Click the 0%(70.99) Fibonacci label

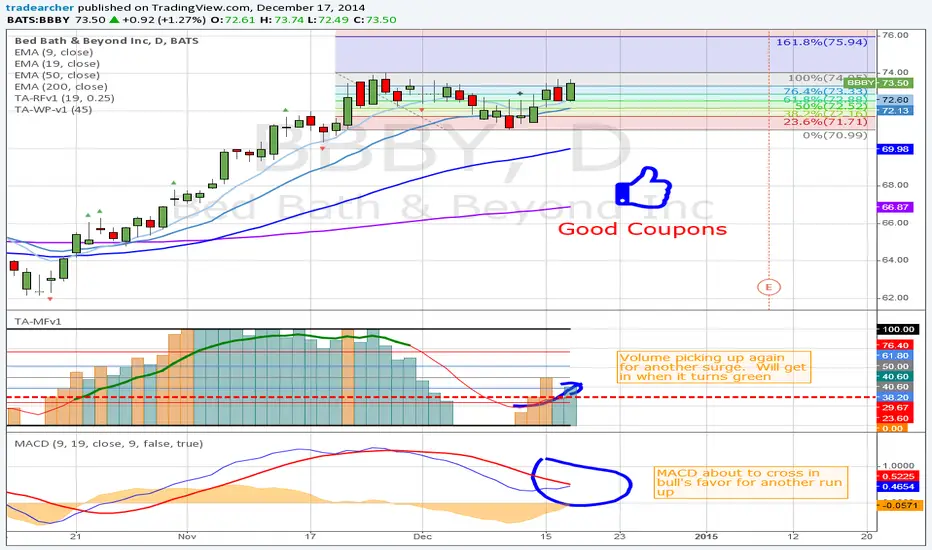tap(835, 136)
